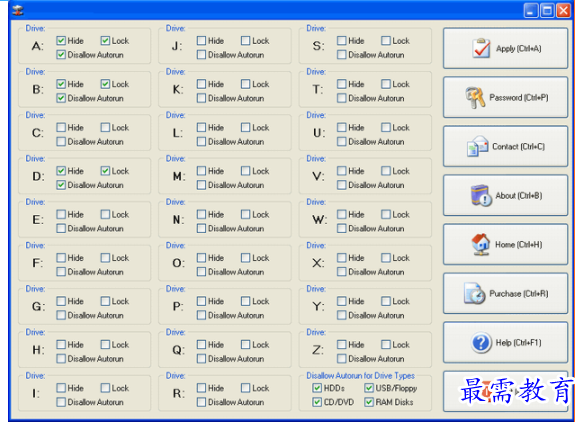Click the Home house icon
Screen dimensions: 582x422
[481, 244]
